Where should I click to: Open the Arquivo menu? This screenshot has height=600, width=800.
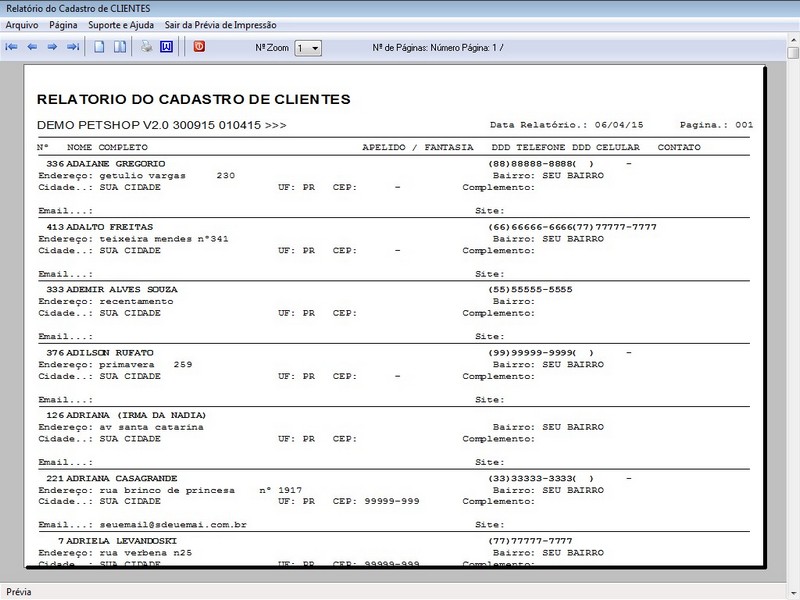pyautogui.click(x=22, y=25)
